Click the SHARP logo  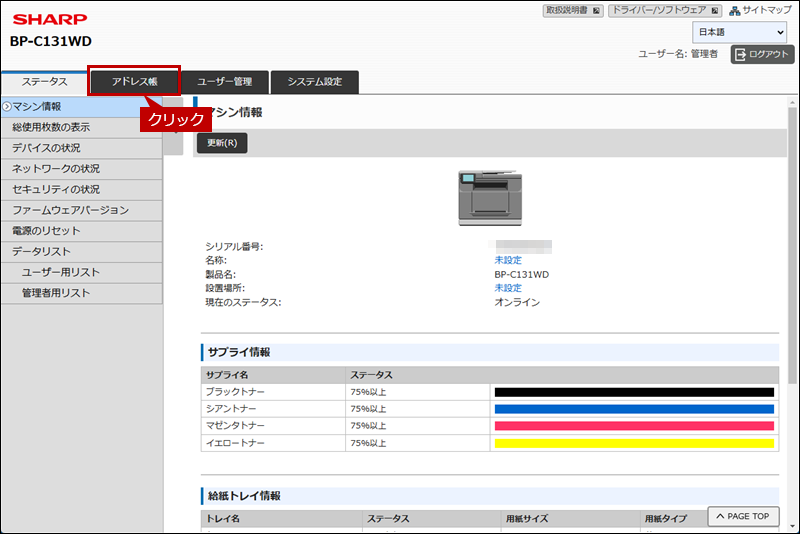click(50, 19)
